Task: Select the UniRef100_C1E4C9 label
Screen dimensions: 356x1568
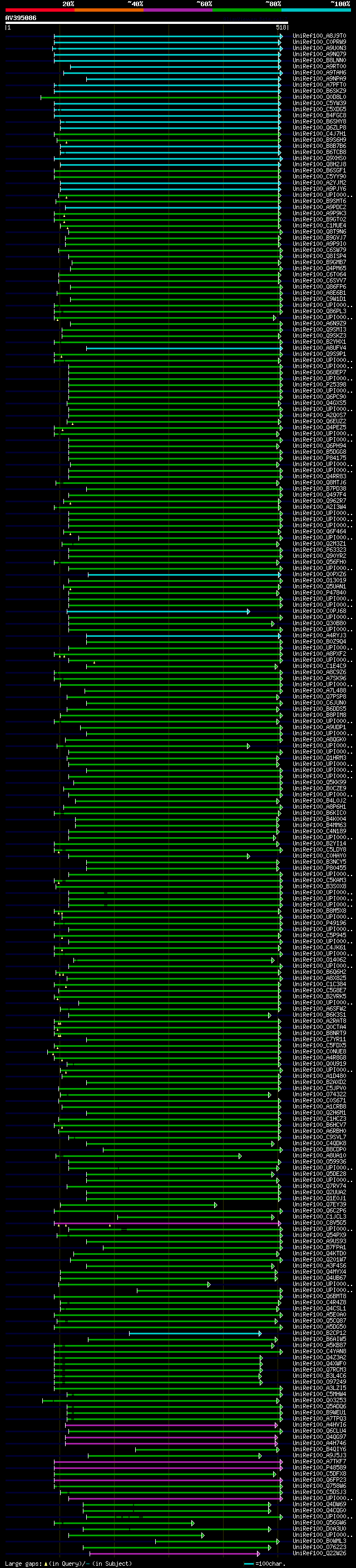Action: (x=319, y=666)
